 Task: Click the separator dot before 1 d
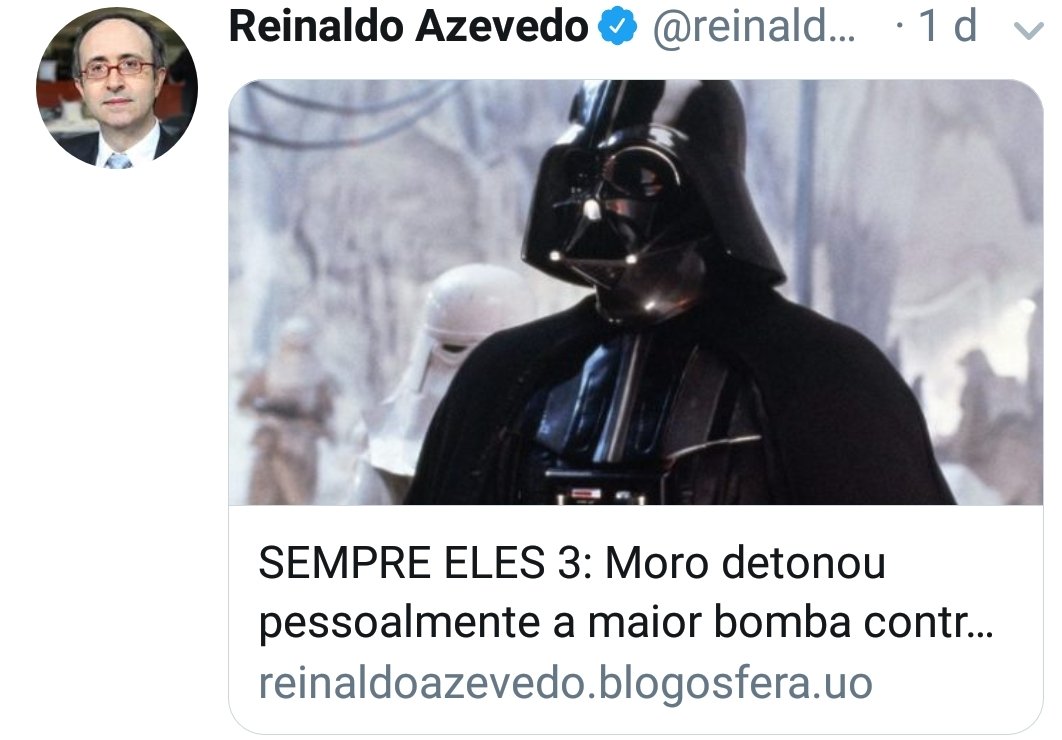tap(899, 27)
